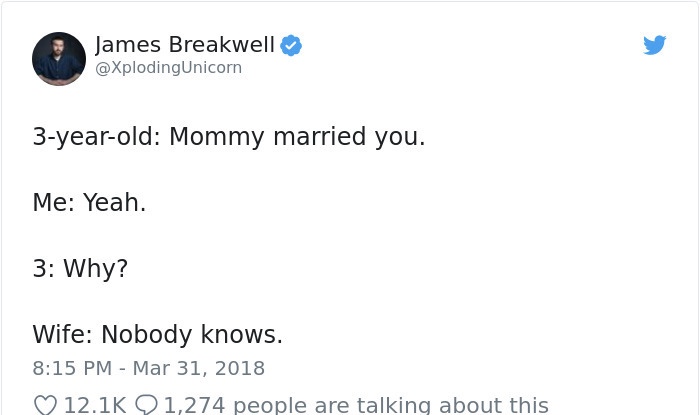Click the word "married" in tweet
Image resolution: width=700 pixels, height=415 pixels.
[x=320, y=136]
